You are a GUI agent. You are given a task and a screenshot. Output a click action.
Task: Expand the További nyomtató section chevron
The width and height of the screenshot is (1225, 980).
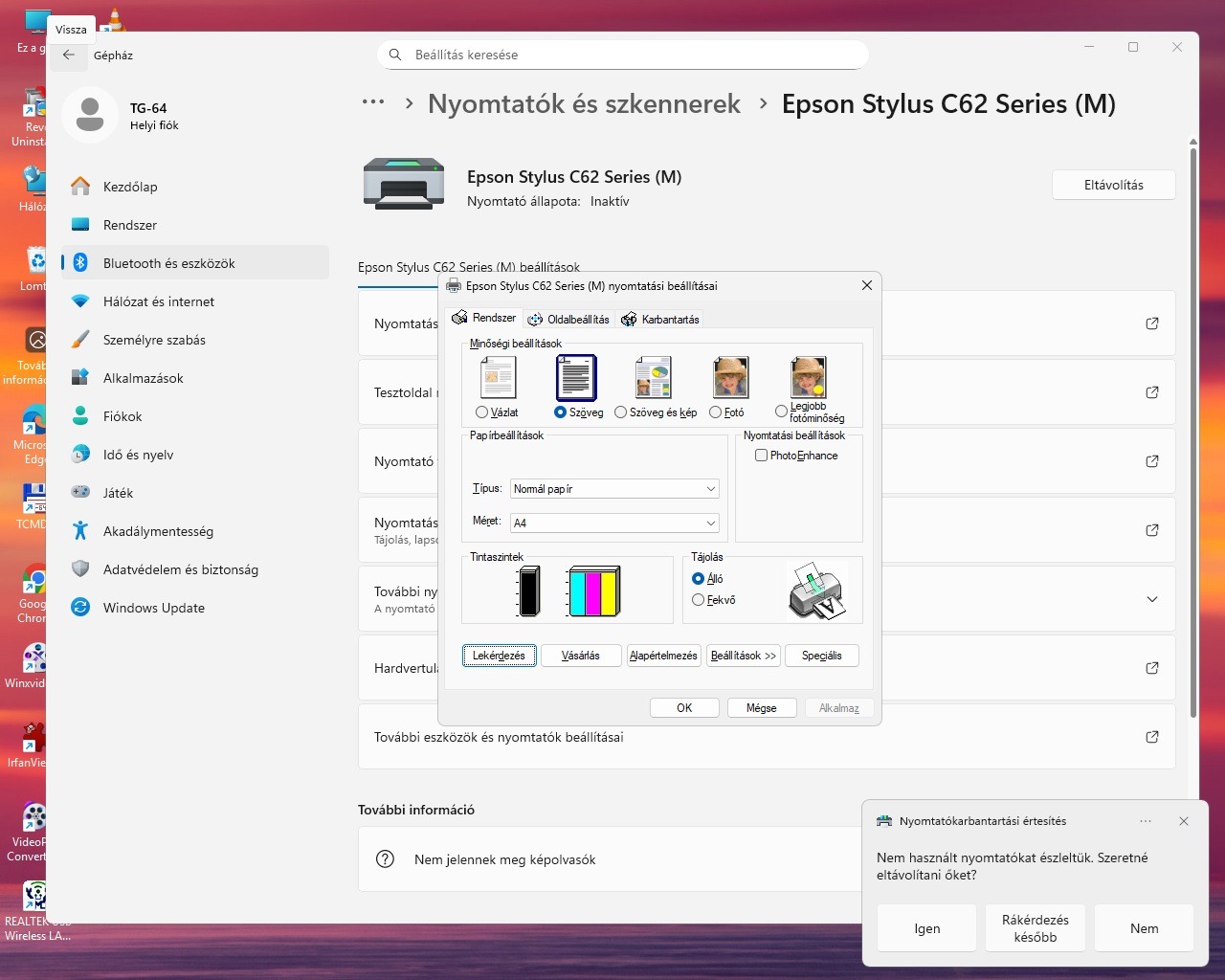(1152, 599)
